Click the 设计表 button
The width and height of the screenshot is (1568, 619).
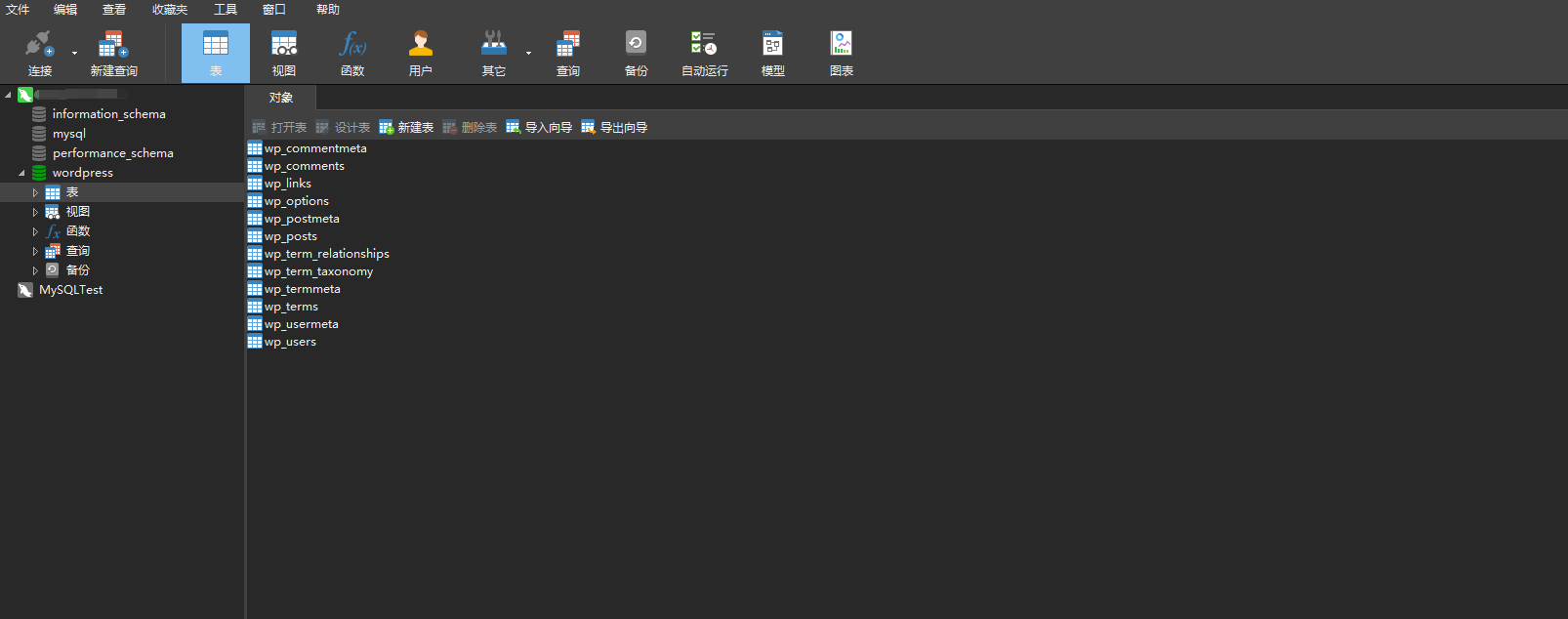pyautogui.click(x=343, y=128)
